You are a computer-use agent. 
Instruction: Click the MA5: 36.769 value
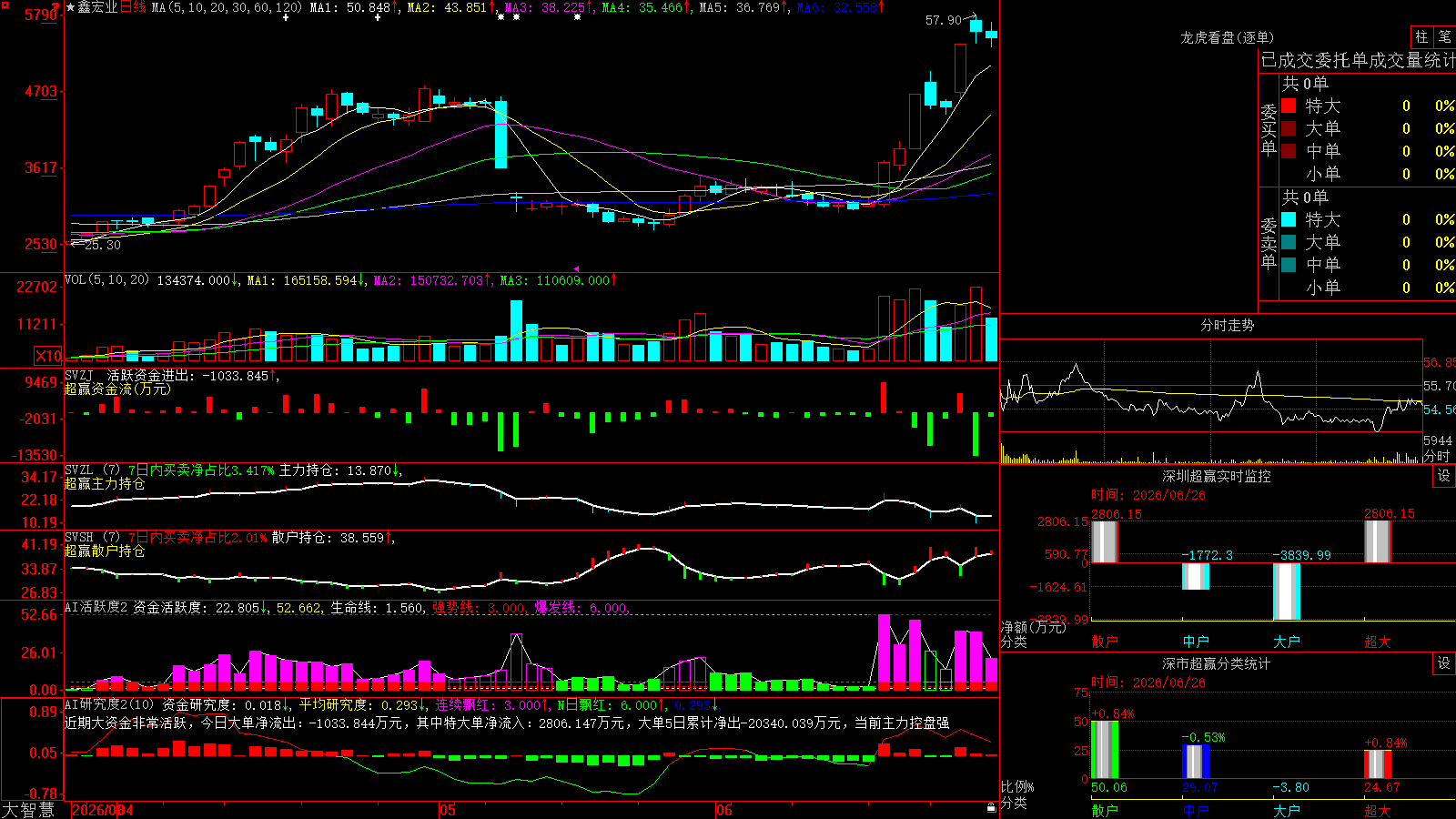742,7
